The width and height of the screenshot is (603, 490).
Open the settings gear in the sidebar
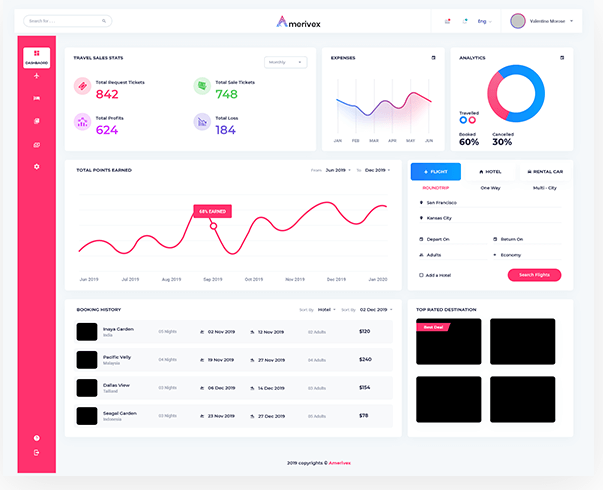[36, 166]
